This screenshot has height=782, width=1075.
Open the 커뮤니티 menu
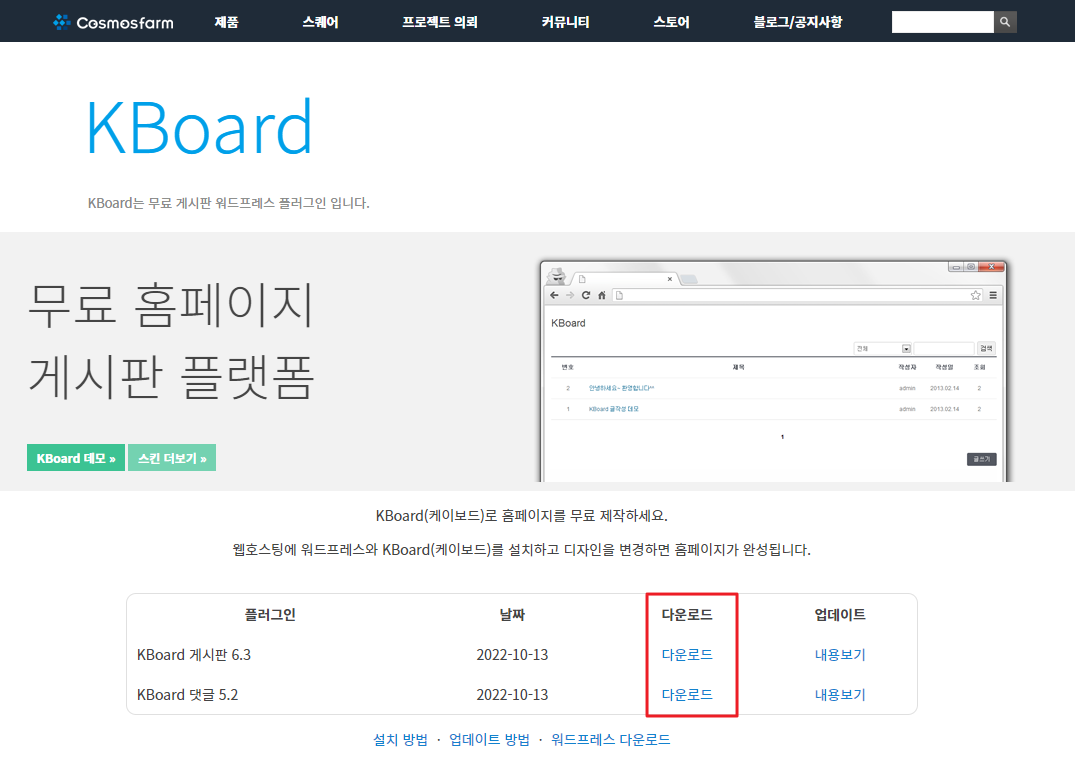coord(565,22)
